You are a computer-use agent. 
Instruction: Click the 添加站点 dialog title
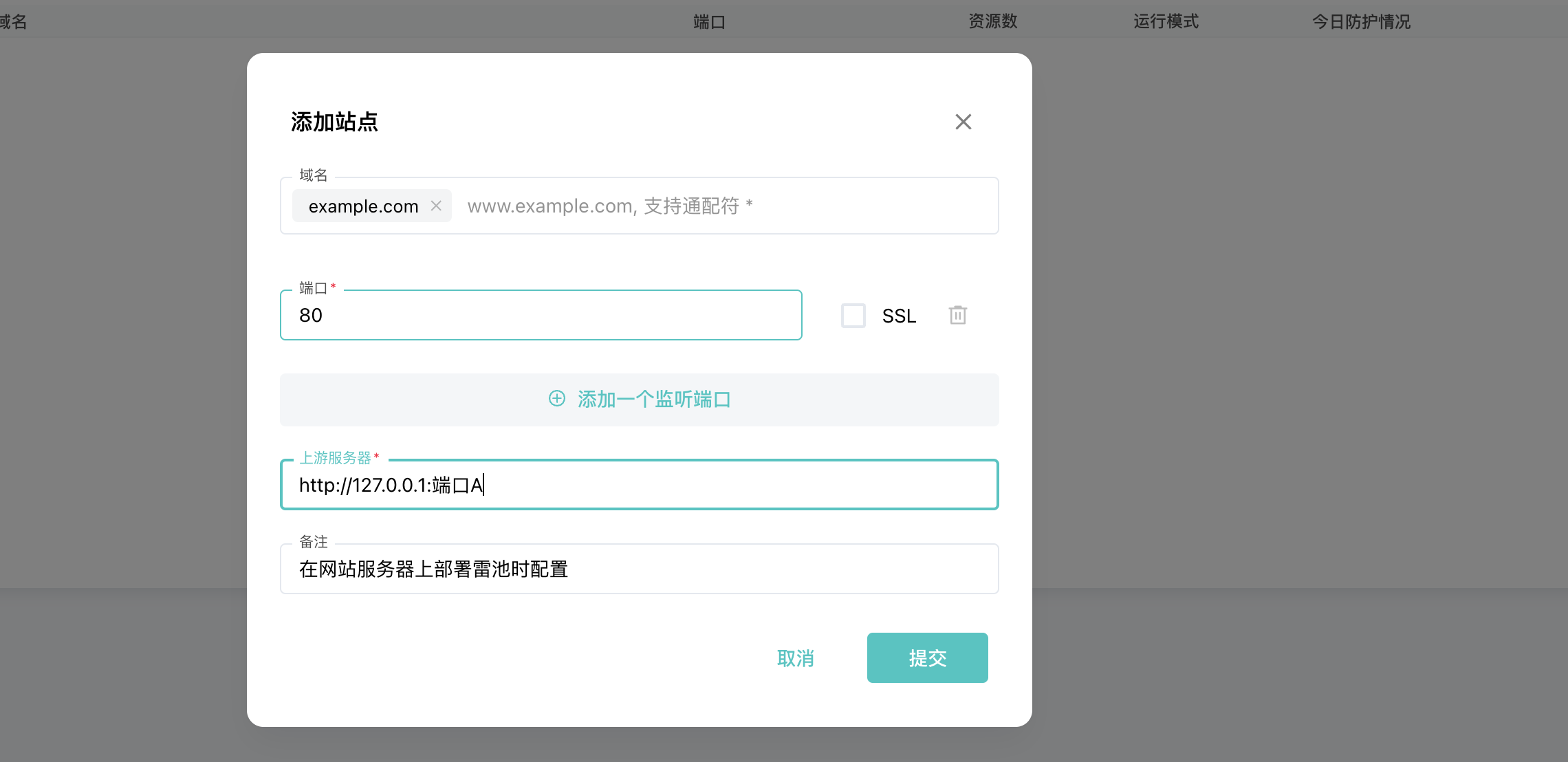tap(334, 122)
